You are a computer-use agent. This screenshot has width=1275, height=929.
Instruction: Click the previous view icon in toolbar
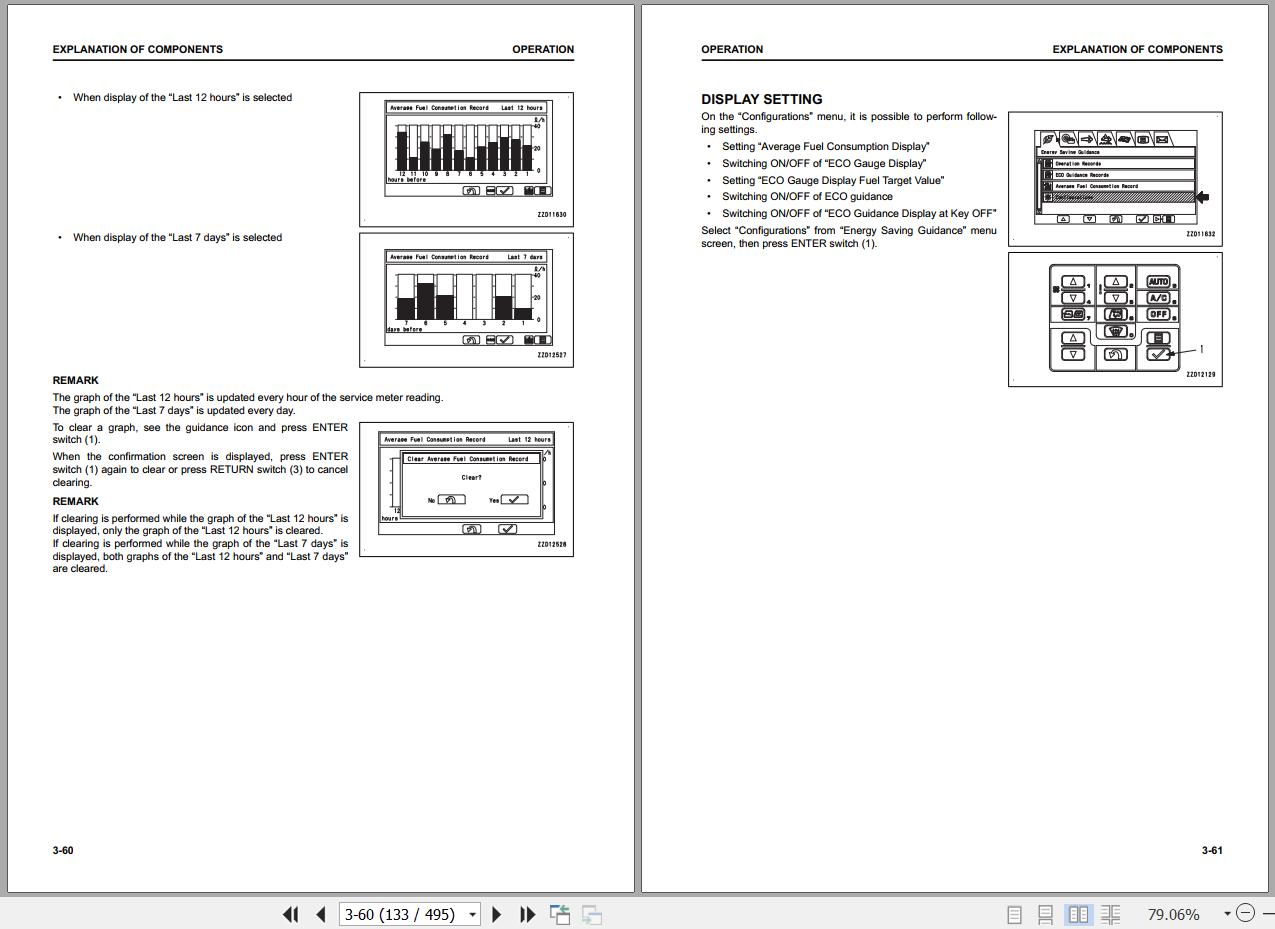pyautogui.click(x=560, y=914)
